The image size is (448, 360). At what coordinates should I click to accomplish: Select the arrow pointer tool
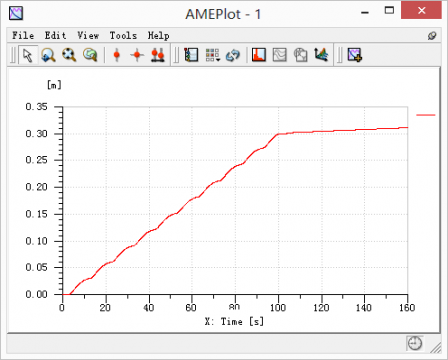click(x=28, y=55)
